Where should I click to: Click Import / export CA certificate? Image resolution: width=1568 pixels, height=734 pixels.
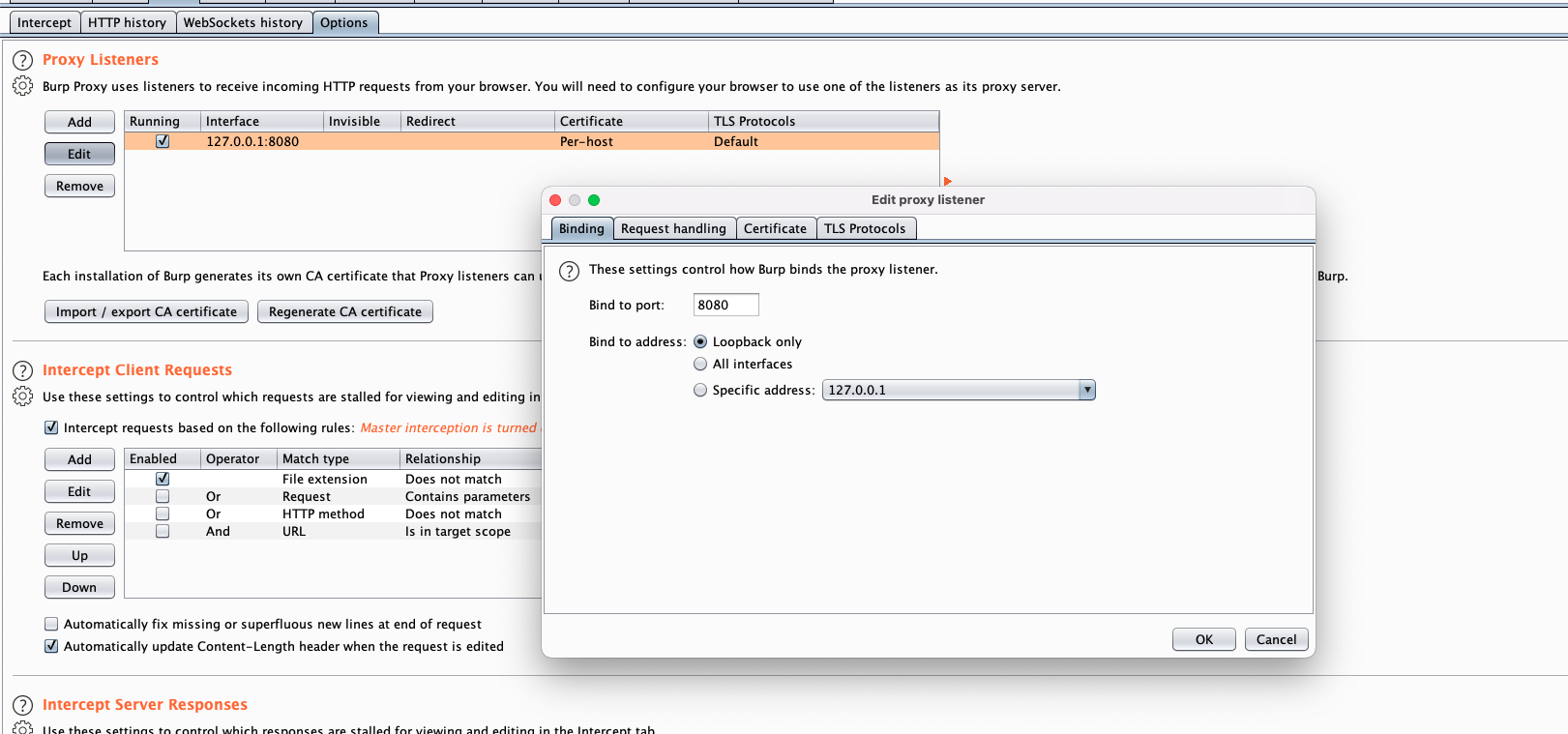click(x=146, y=311)
